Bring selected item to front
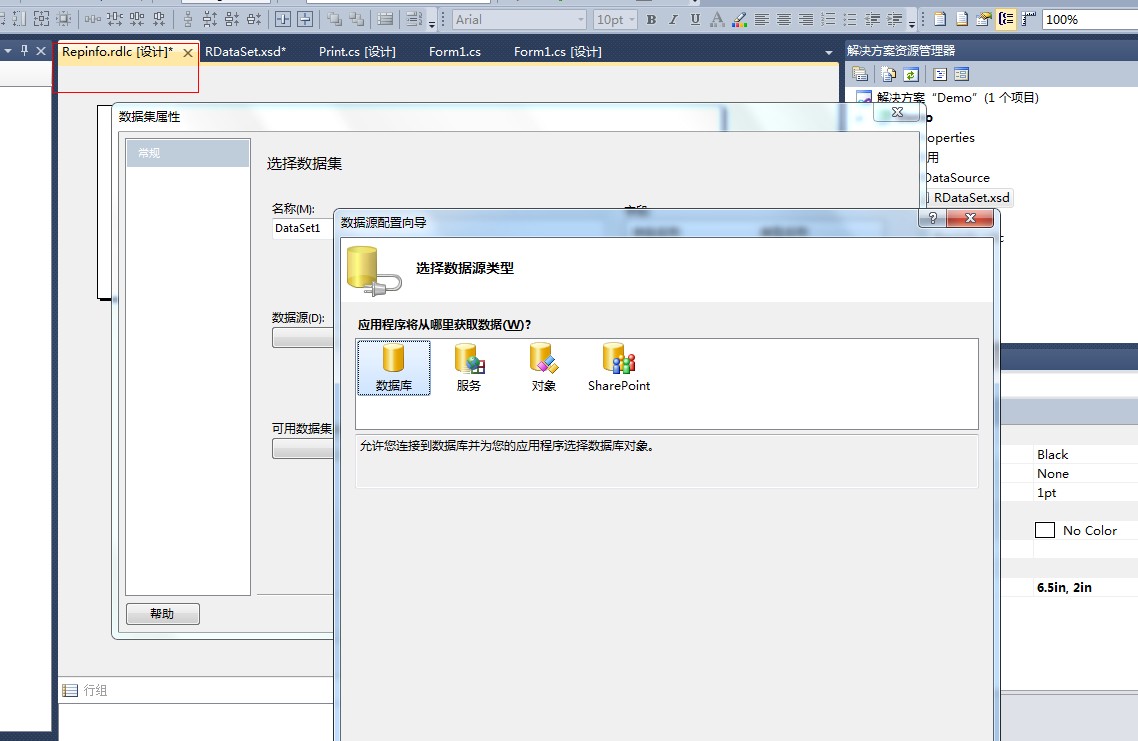Image resolution: width=1138 pixels, height=741 pixels. [335, 20]
